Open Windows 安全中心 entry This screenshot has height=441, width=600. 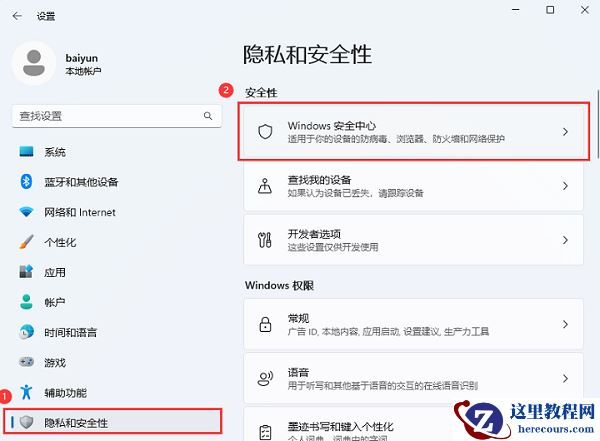click(413, 131)
